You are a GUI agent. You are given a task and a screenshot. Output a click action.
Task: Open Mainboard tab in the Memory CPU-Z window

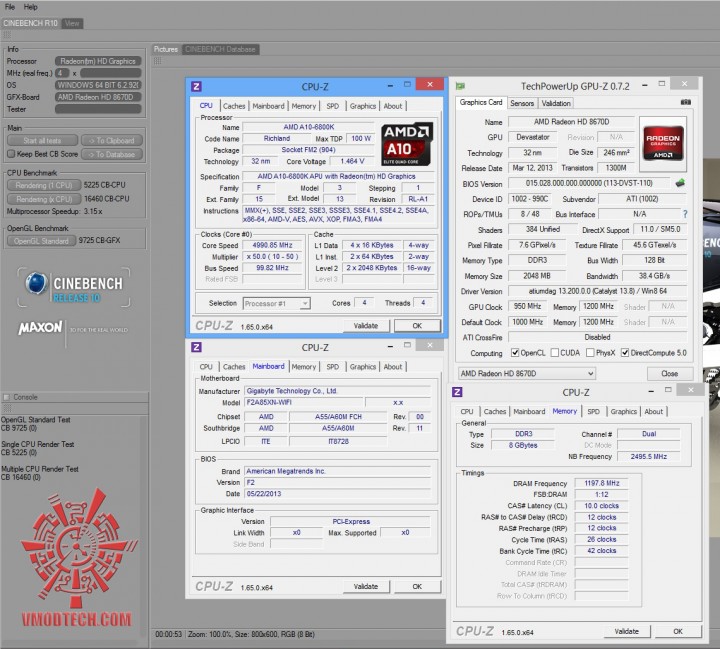point(529,412)
